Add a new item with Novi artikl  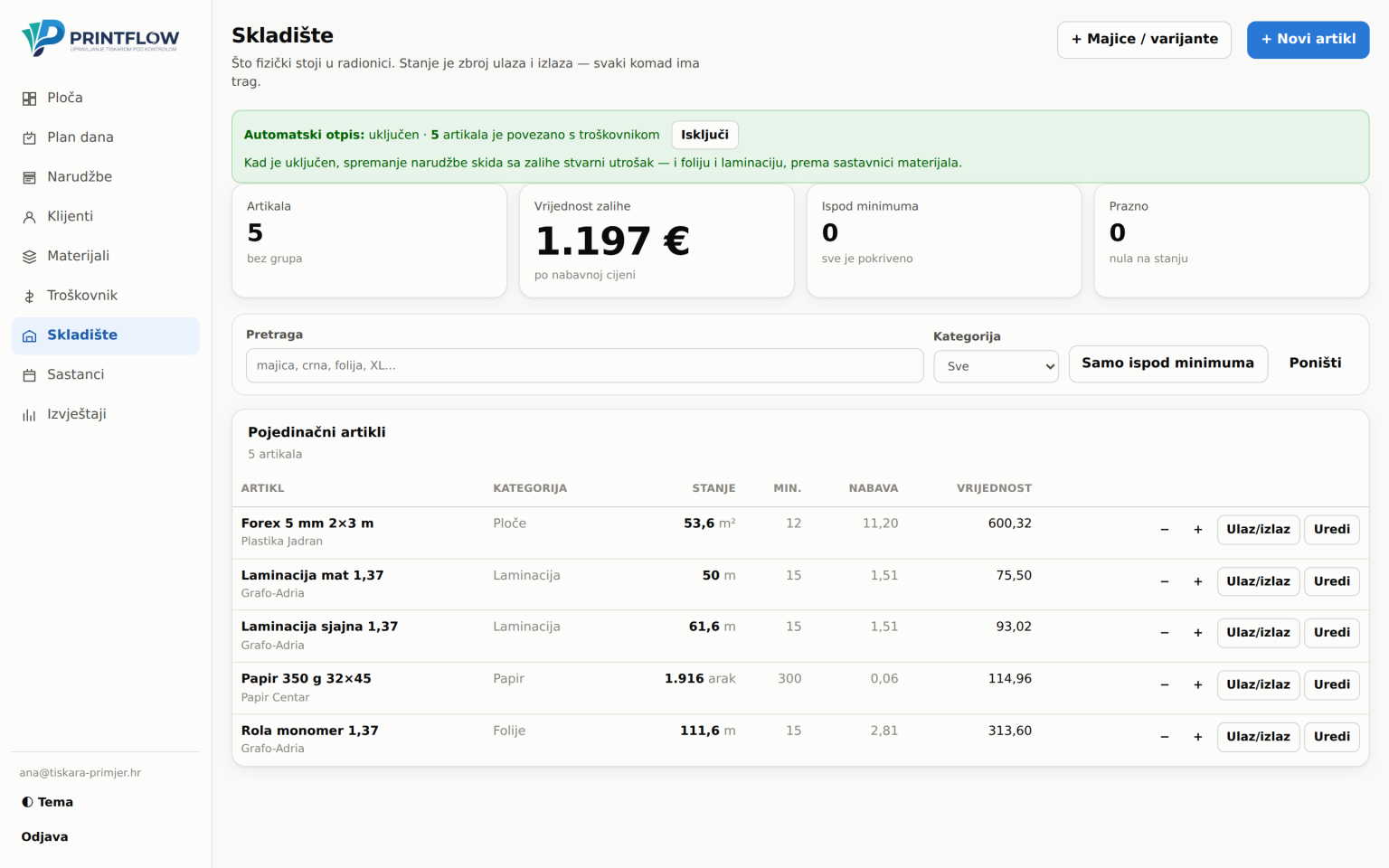click(x=1308, y=40)
